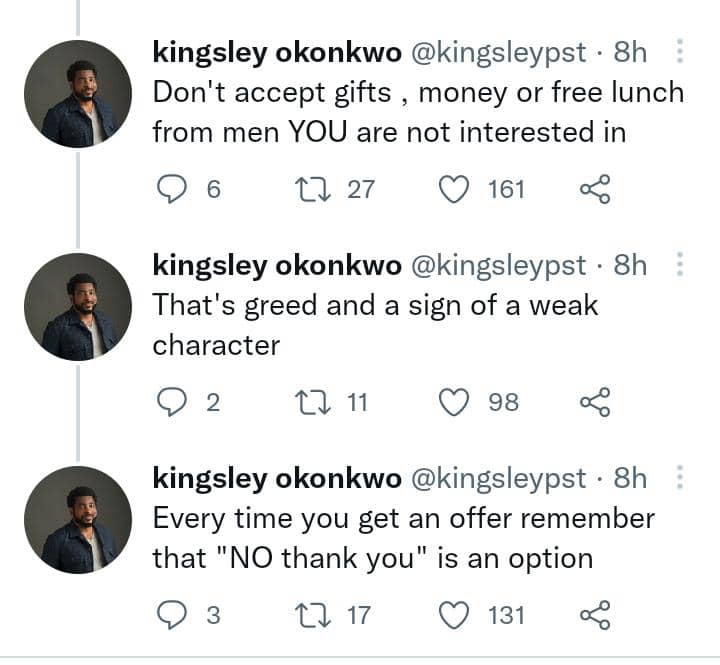
Task: Click the avatar beside "That's greed" tweet
Action: [x=77, y=307]
